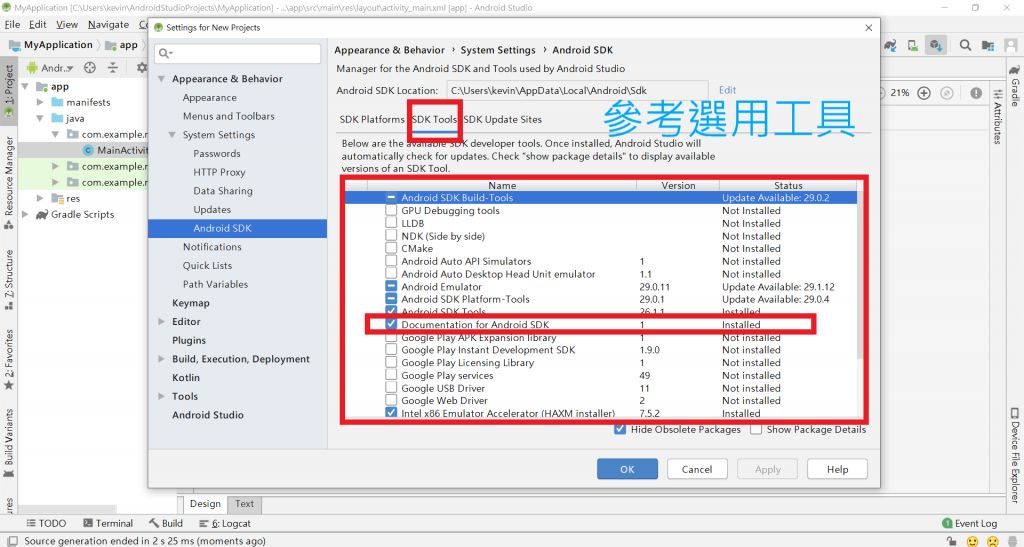The width and height of the screenshot is (1024, 547).
Task: Open AVD Manager toolbar icon
Action: (x=913, y=45)
